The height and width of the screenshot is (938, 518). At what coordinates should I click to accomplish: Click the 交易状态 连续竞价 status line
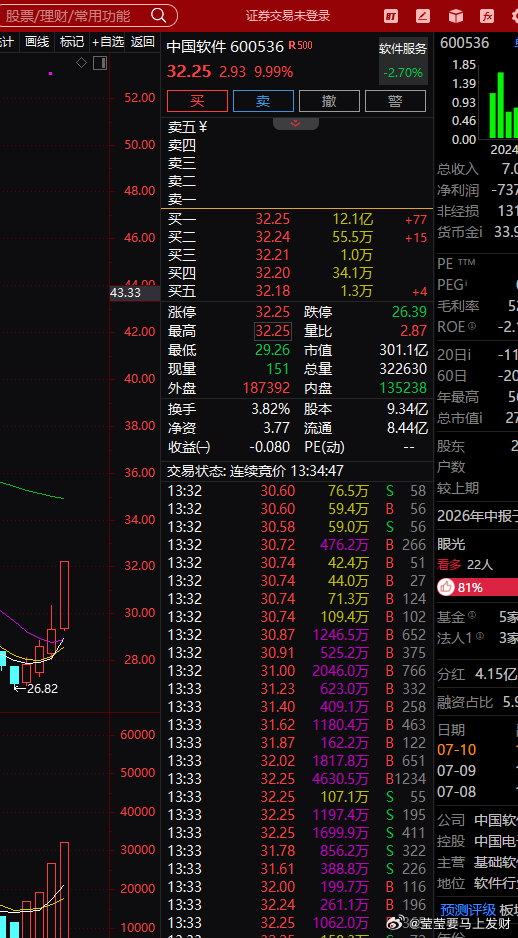pyautogui.click(x=255, y=471)
